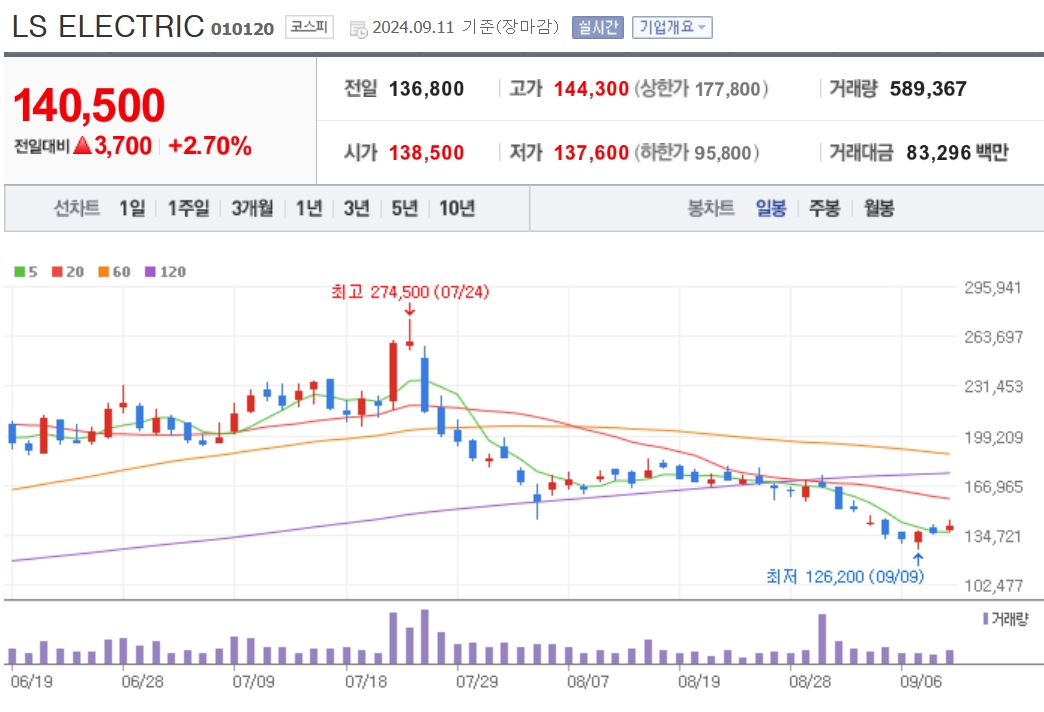Click the 하한가 95,800 text

tap(696, 153)
